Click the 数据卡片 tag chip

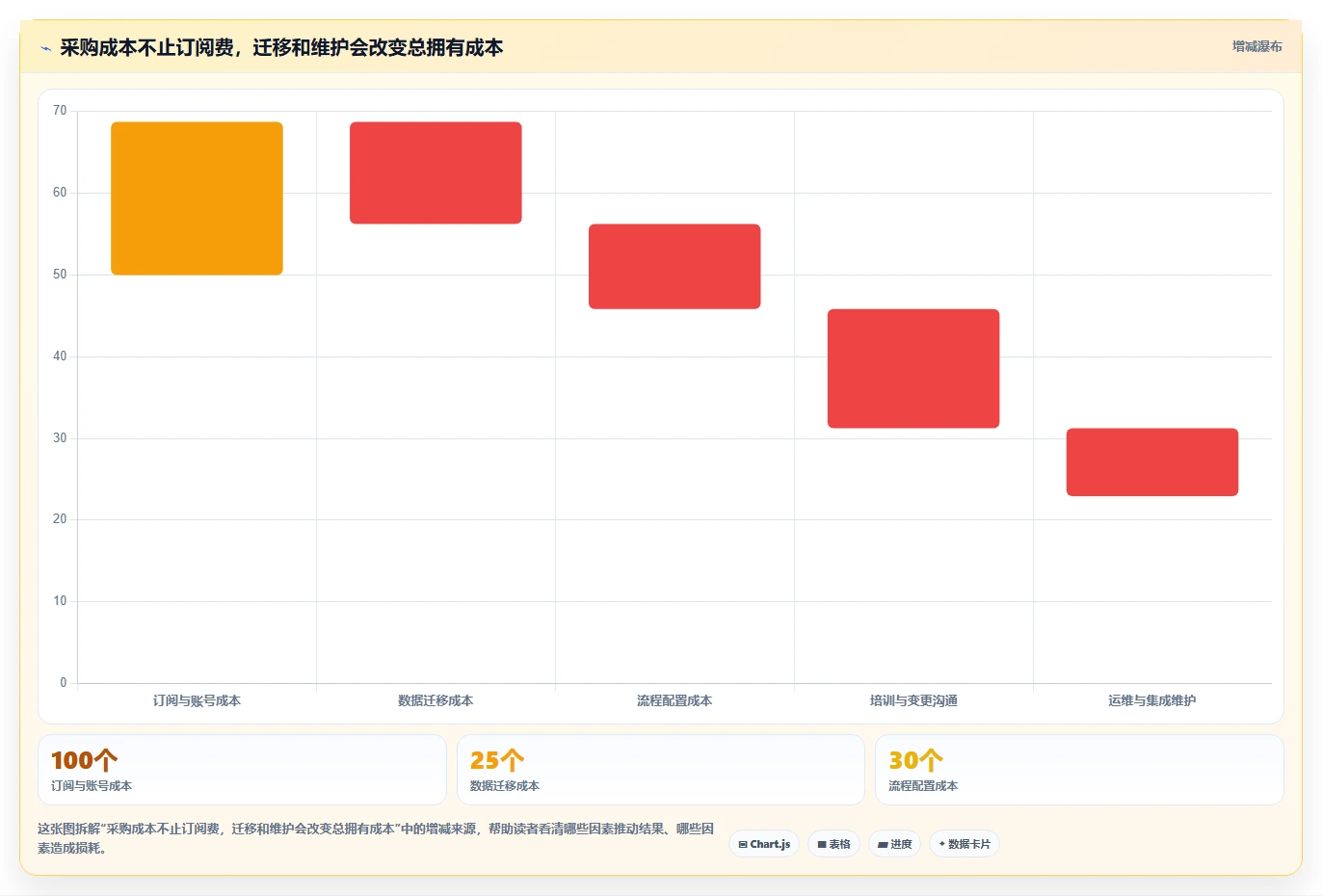coord(965,844)
